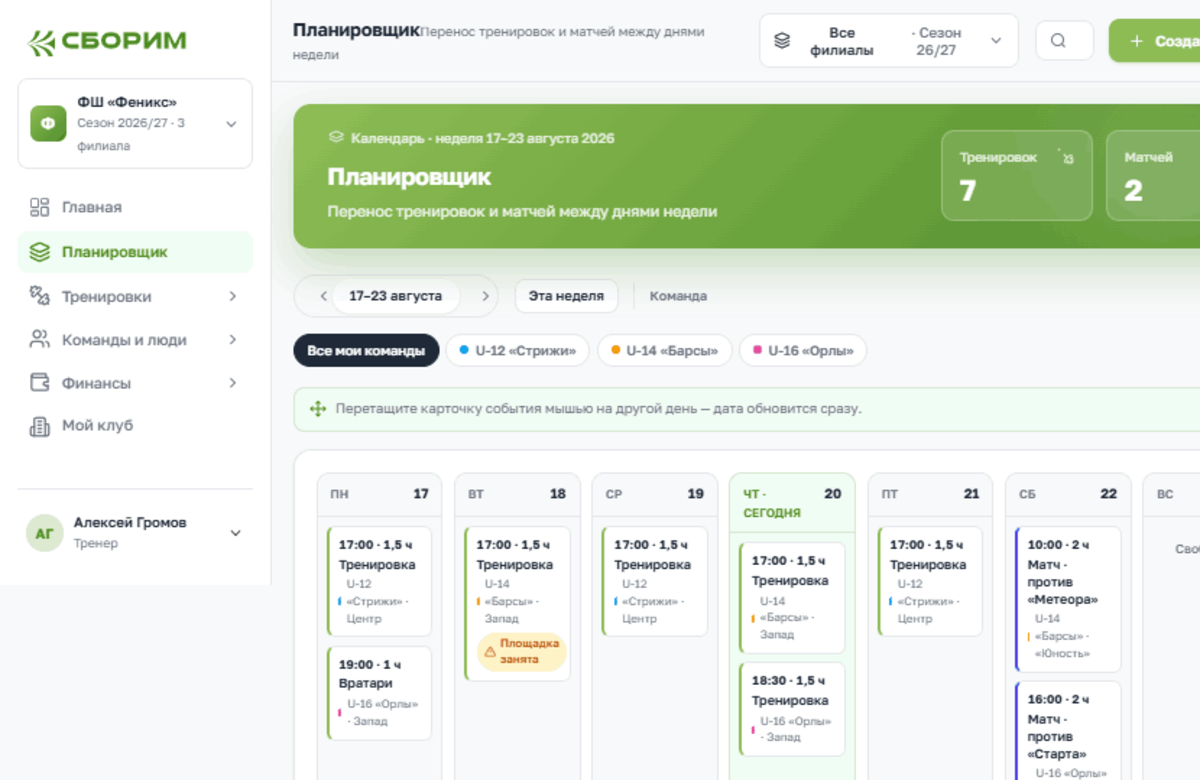
Task: Open Saturday 10:00 Матч против «Метеора»
Action: tap(1068, 599)
